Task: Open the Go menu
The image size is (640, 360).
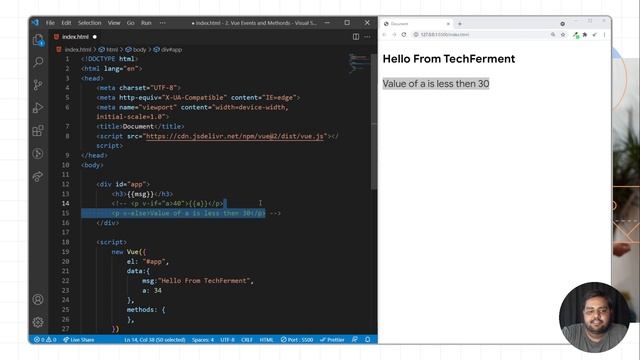Action: pyautogui.click(x=131, y=23)
